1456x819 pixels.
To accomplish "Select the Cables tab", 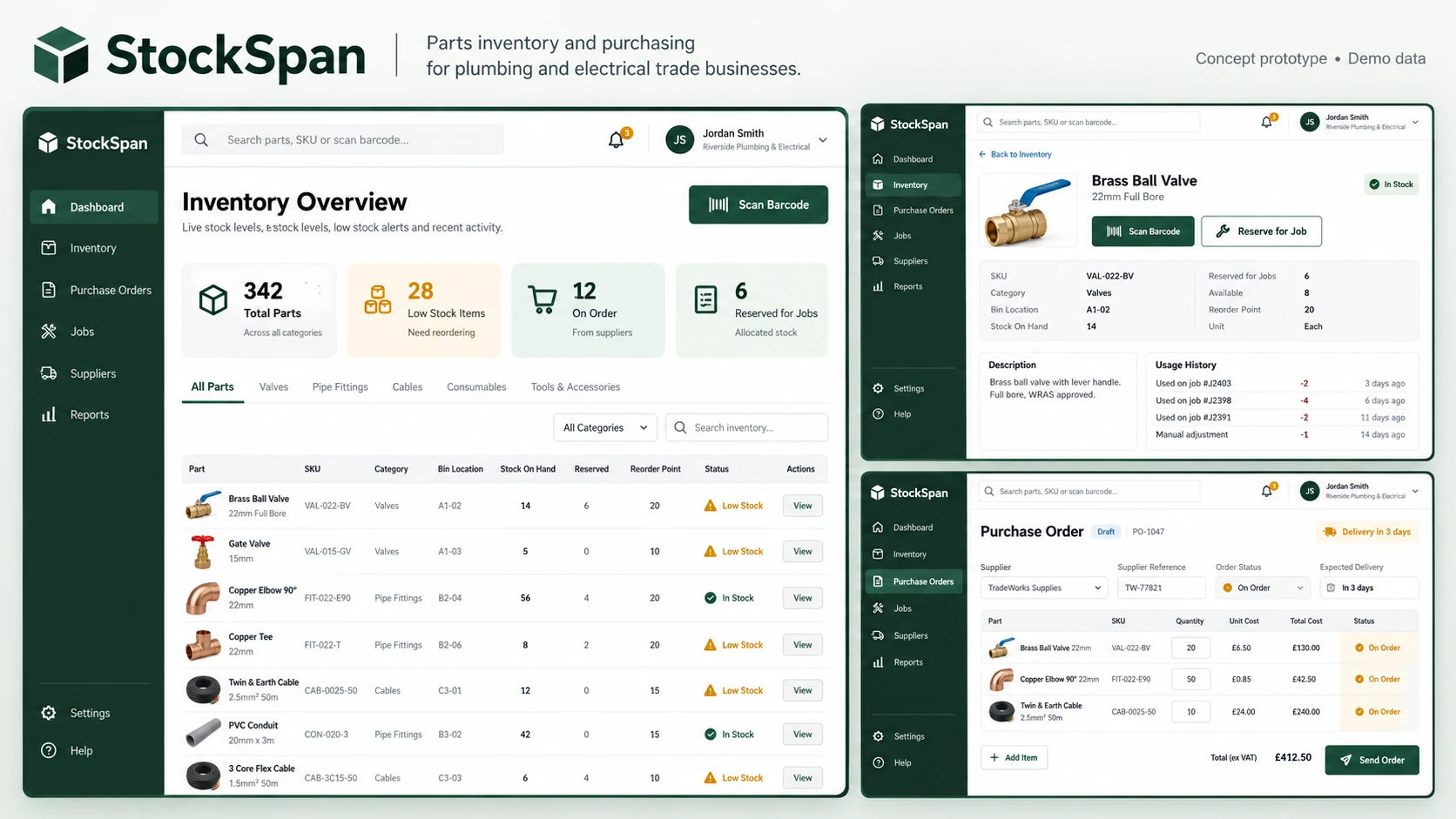I will [x=407, y=387].
